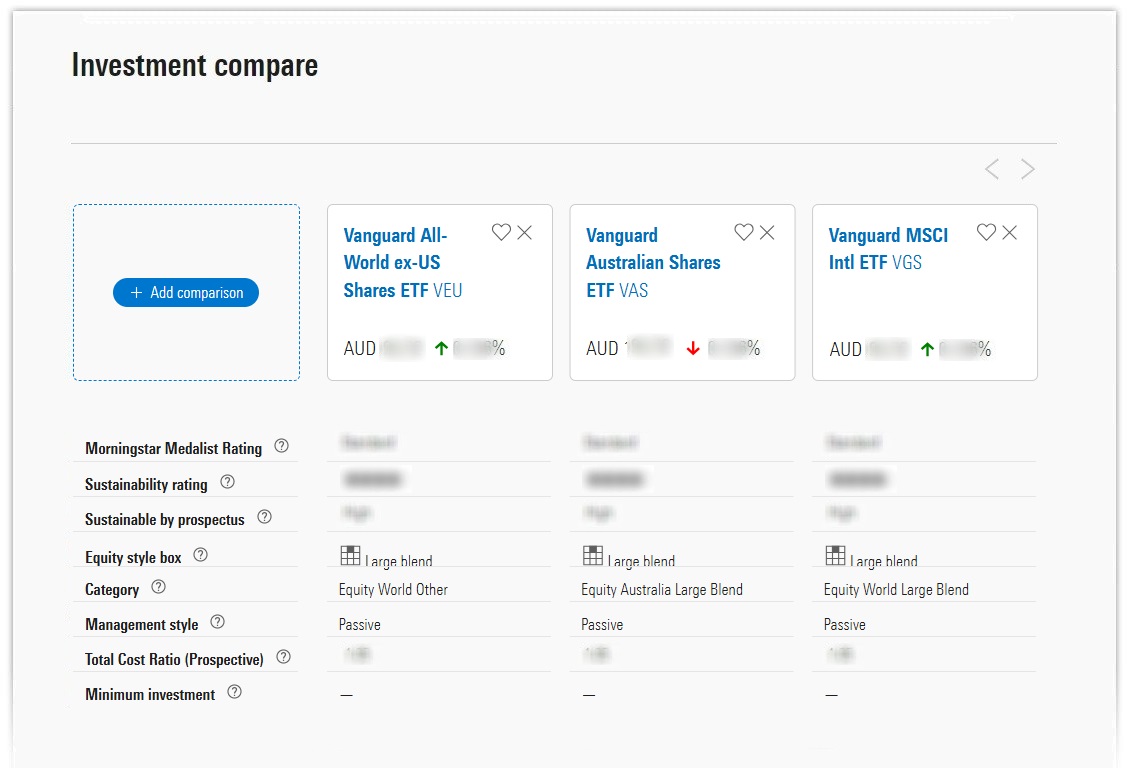
Task: Remove Vanguard MSCI Intl ETF from comparison
Action: pos(1010,232)
